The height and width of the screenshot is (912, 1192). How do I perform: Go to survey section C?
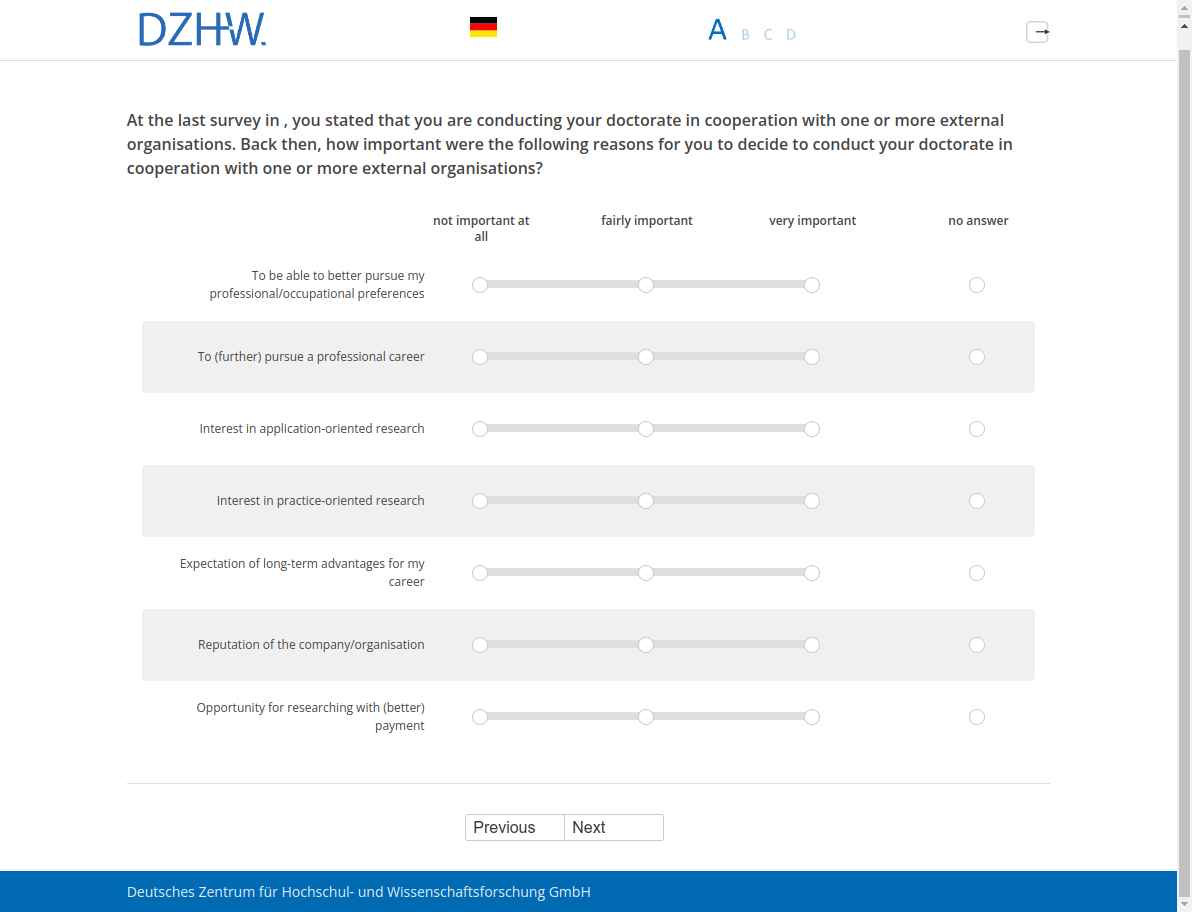(768, 35)
